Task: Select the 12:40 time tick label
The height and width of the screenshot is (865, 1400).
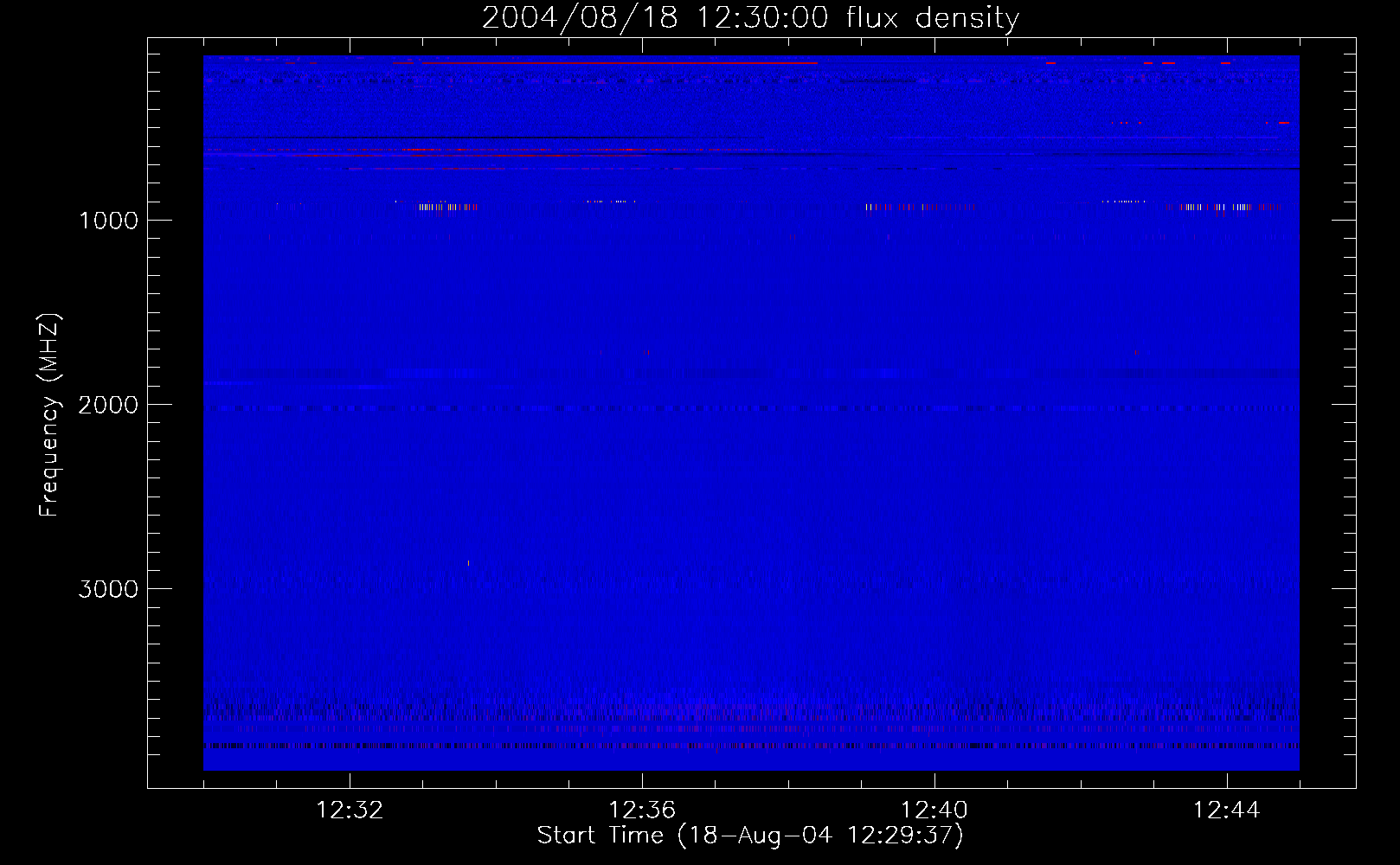Action: [934, 811]
